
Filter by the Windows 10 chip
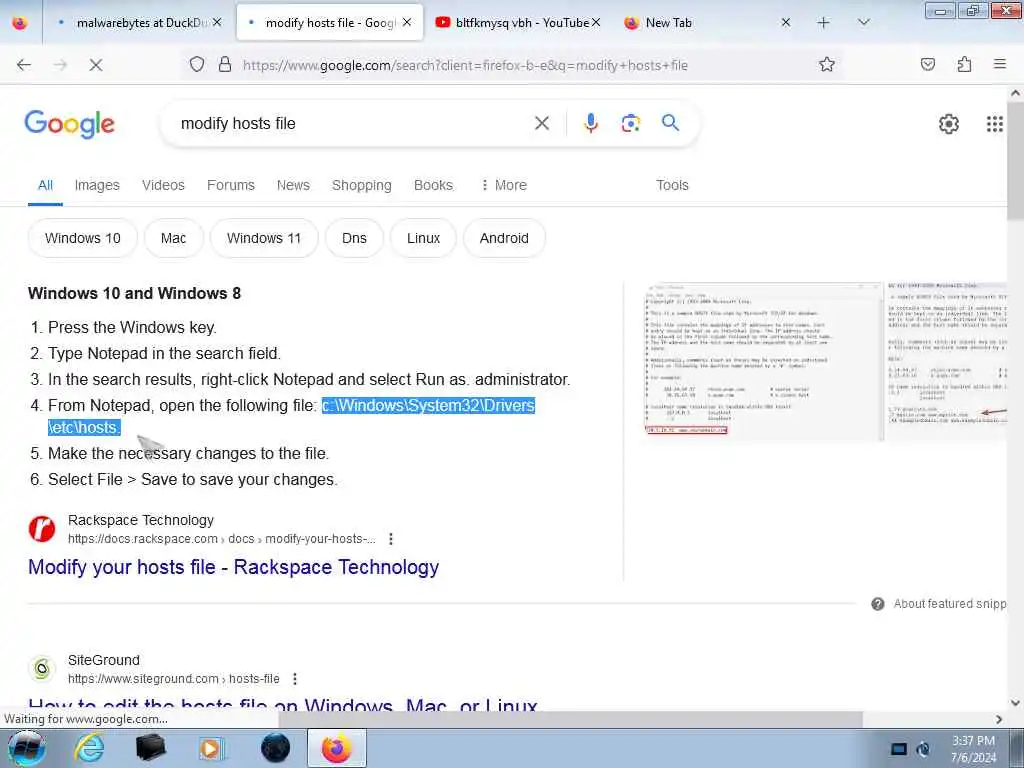point(83,238)
